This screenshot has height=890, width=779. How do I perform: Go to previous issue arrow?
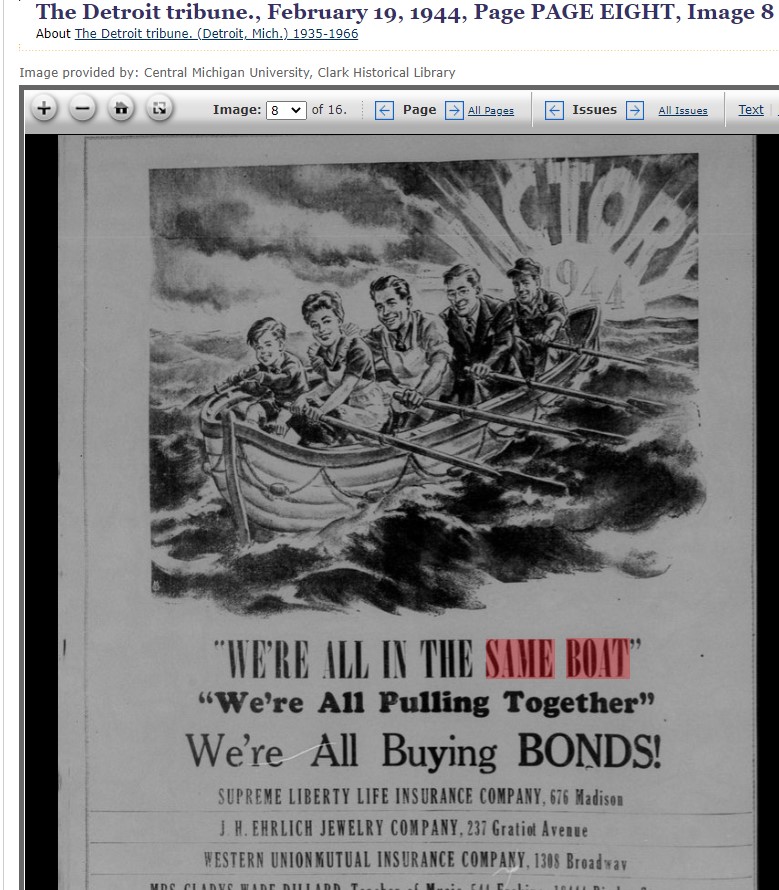click(554, 110)
